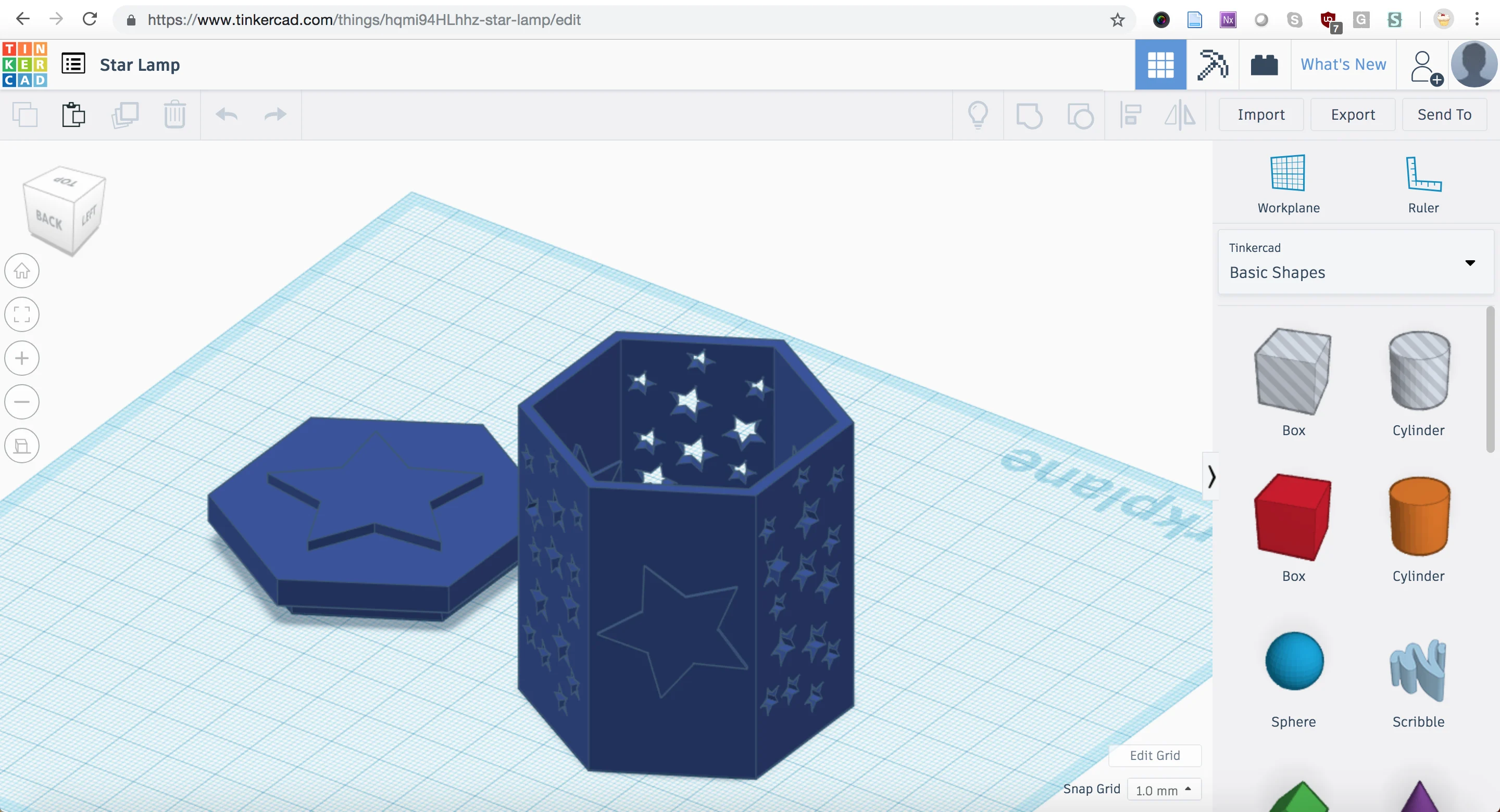Image resolution: width=1500 pixels, height=812 pixels.
Task: Toggle orthographic/perspective view icon
Action: click(22, 446)
